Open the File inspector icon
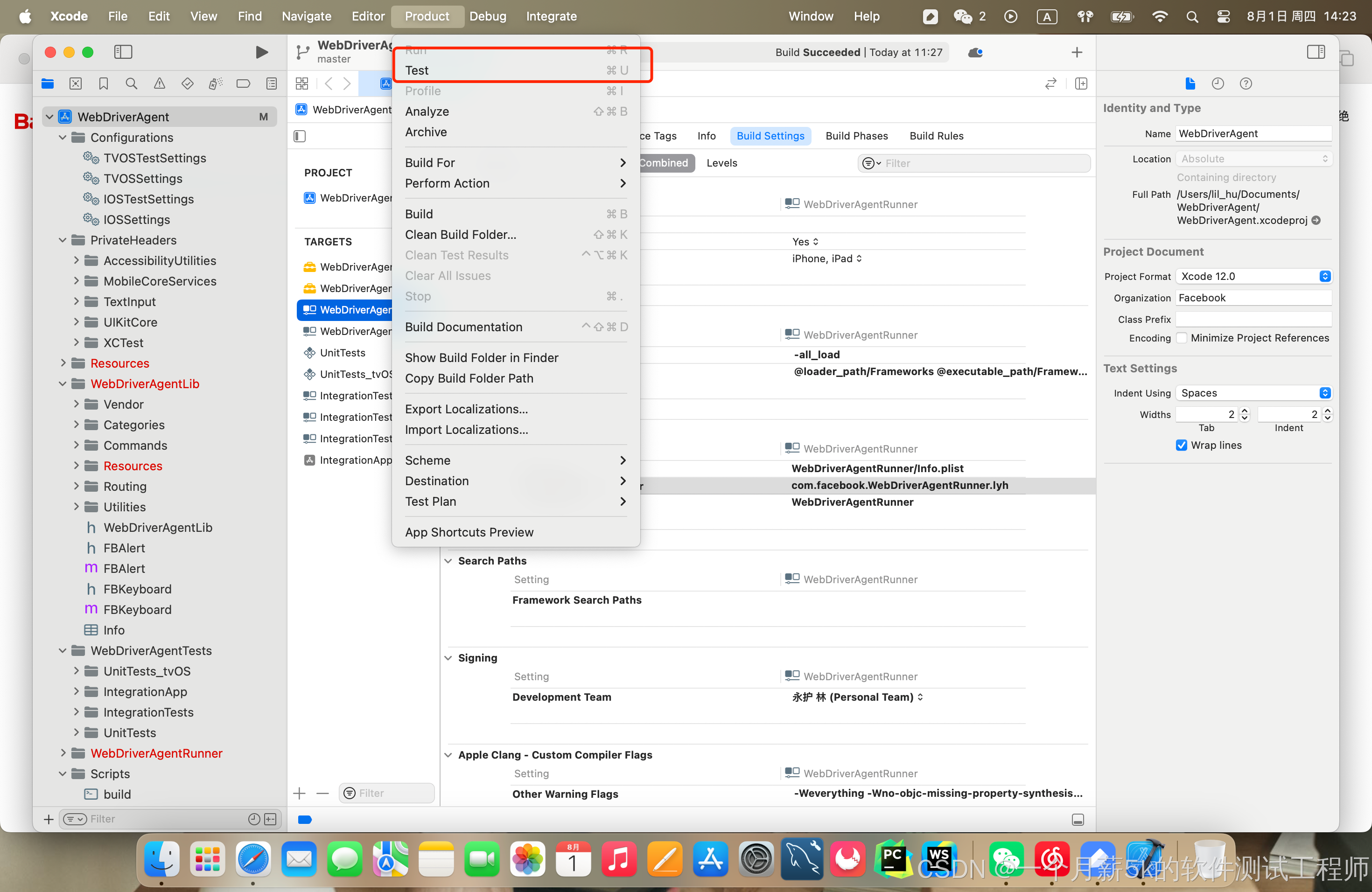This screenshot has height=892, width=1372. [x=1190, y=84]
